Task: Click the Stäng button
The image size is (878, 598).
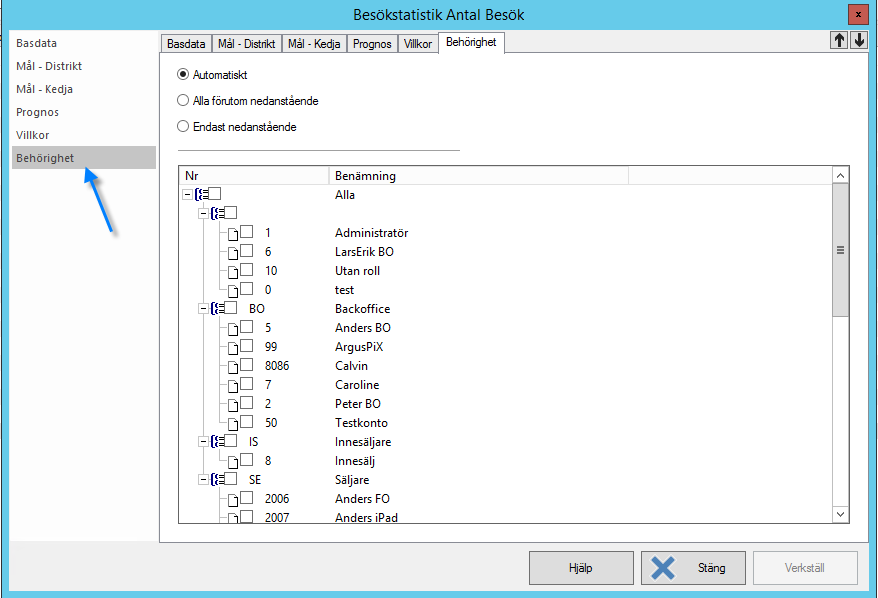Action: click(693, 568)
